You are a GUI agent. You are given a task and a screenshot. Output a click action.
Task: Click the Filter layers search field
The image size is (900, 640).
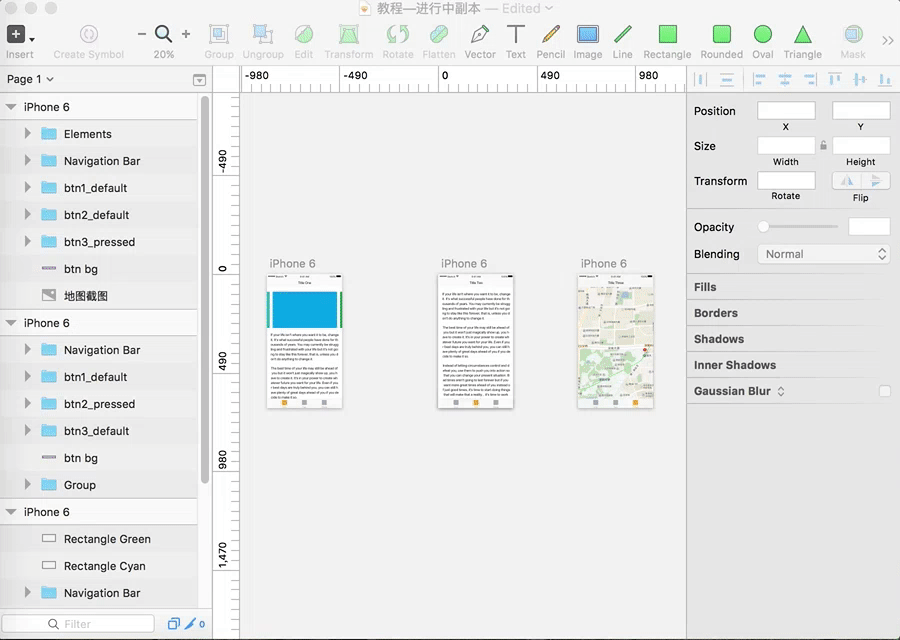[78, 623]
